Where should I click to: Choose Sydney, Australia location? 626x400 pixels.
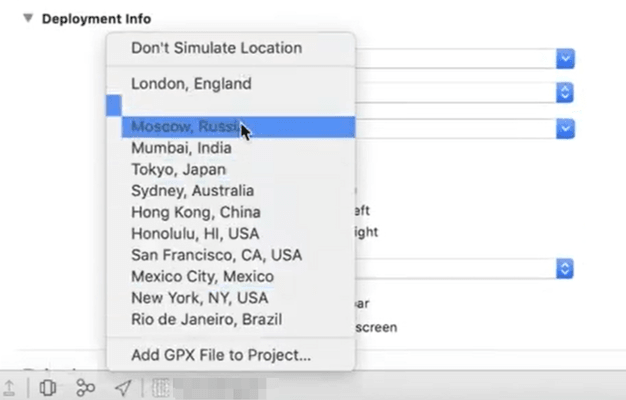(x=231, y=191)
